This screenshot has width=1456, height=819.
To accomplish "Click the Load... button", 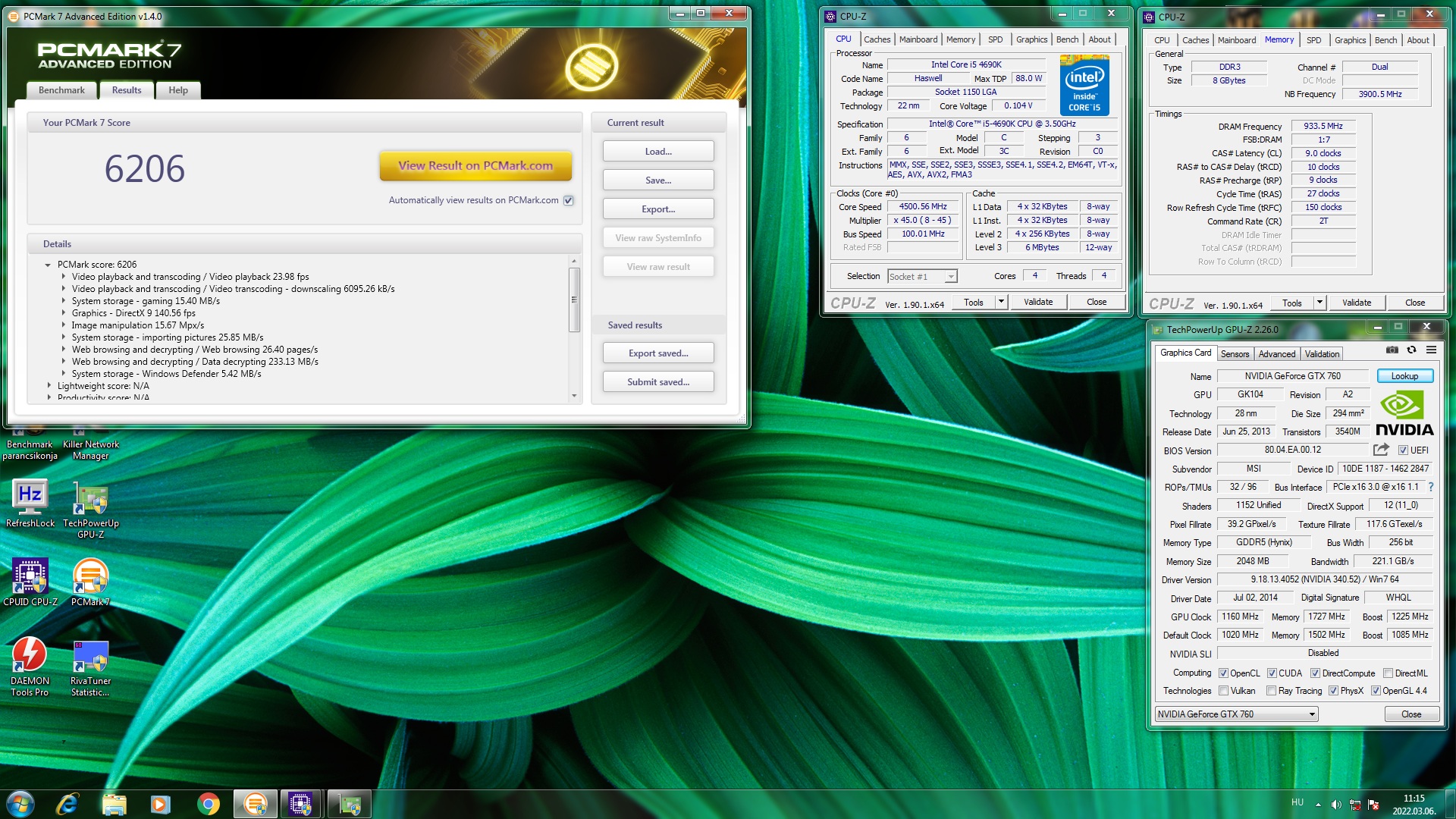I will pos(658,152).
